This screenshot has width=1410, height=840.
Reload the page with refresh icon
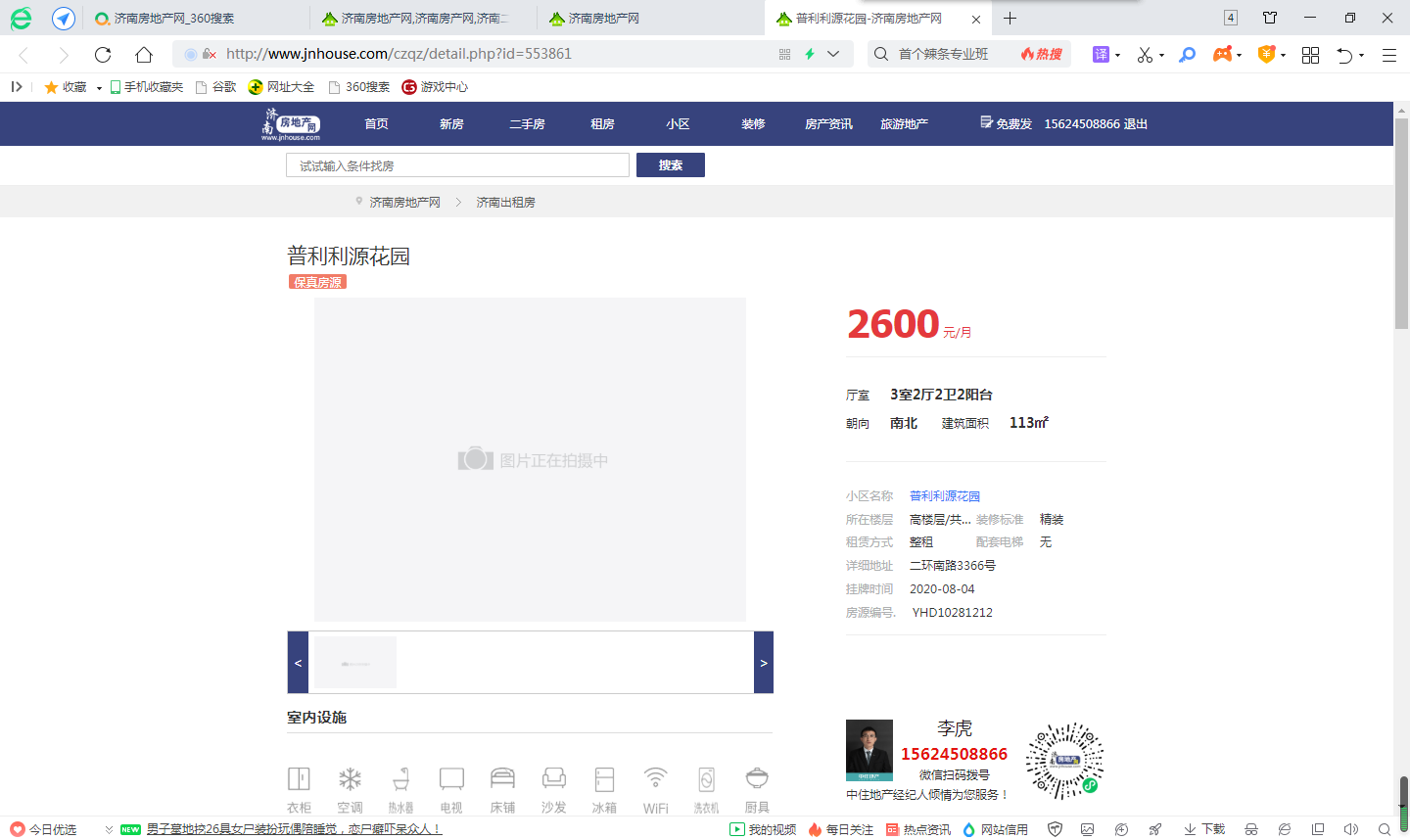[x=103, y=55]
